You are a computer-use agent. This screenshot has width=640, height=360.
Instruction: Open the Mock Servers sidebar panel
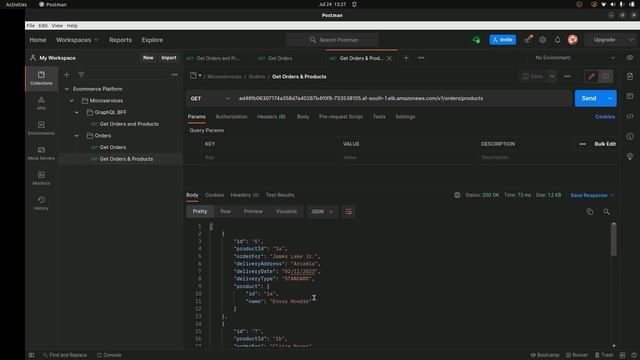pyautogui.click(x=41, y=153)
